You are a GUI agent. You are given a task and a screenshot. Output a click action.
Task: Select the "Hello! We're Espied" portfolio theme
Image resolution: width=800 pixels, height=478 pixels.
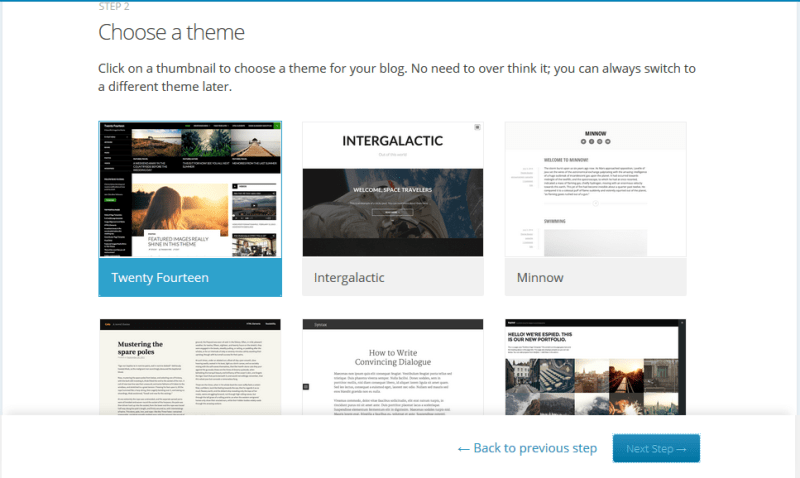[595, 365]
